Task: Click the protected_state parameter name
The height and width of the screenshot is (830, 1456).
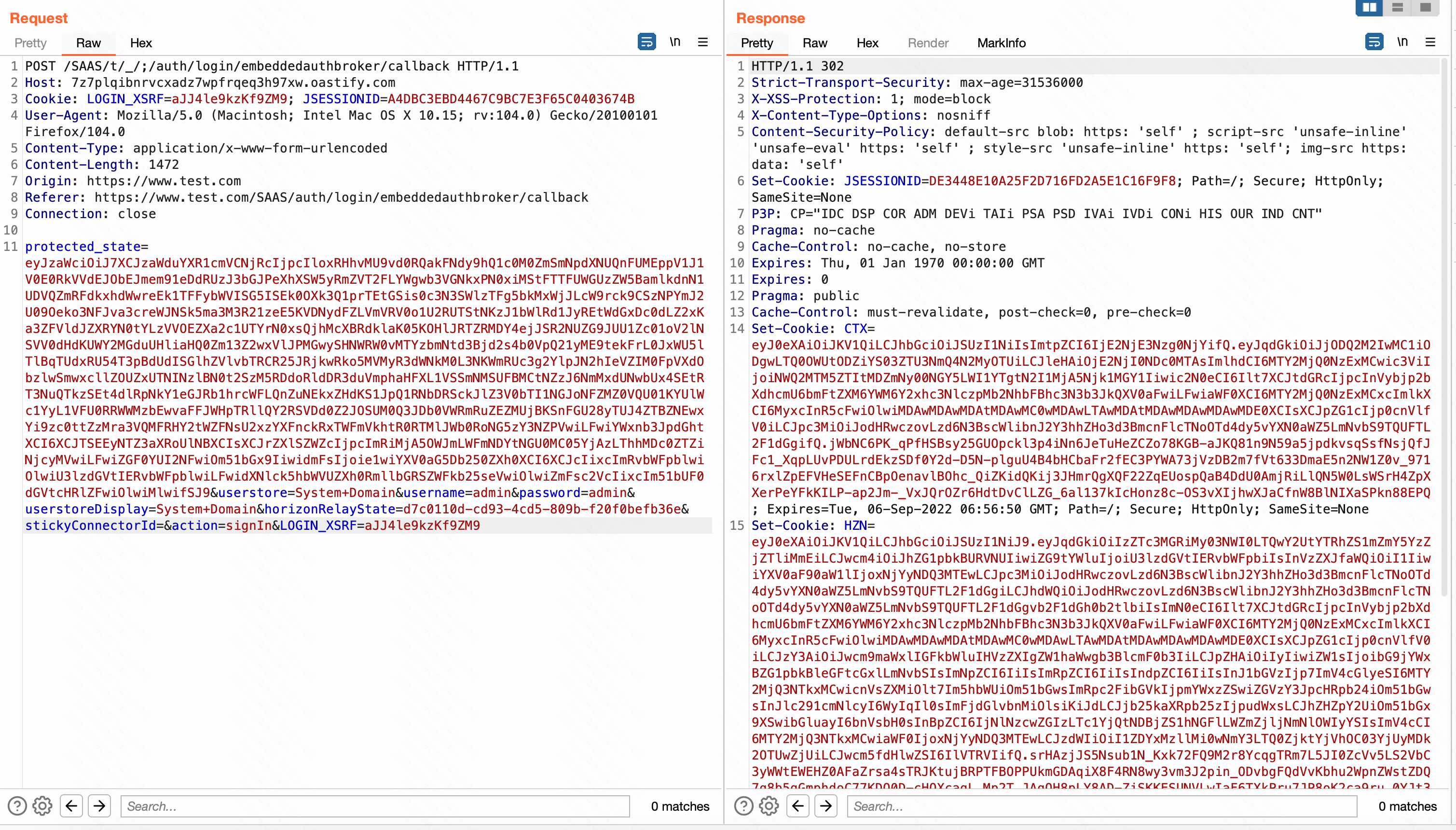Action: click(x=82, y=247)
